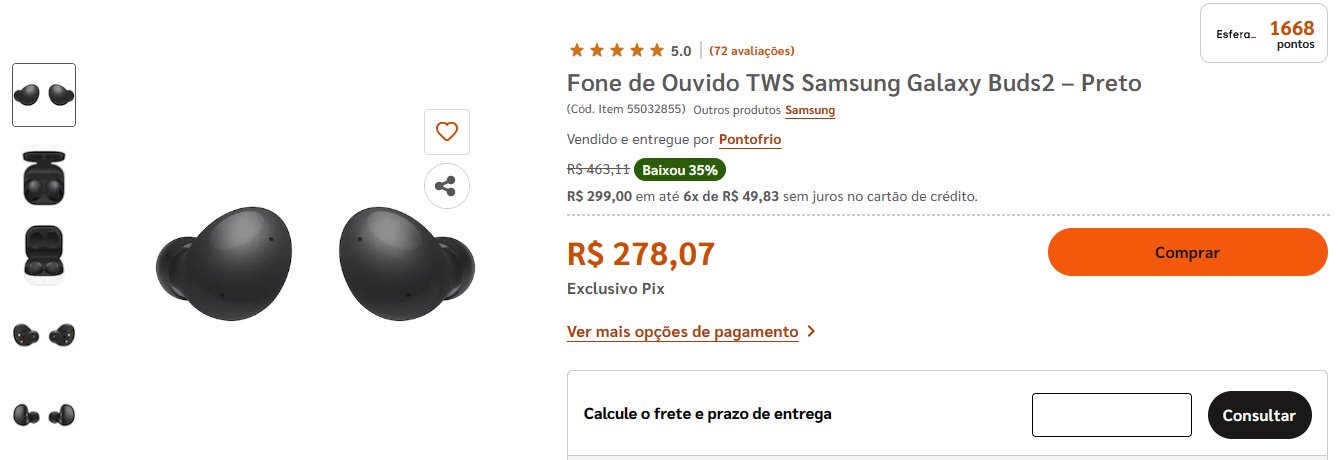The image size is (1340, 460).
Task: Select fifth thumbnail of earbuds side view
Action: pyautogui.click(x=44, y=414)
